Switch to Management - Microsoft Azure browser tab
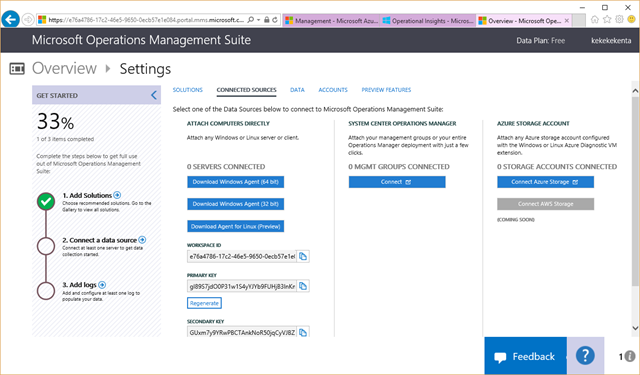The width and height of the screenshot is (640, 375). tap(332, 20)
